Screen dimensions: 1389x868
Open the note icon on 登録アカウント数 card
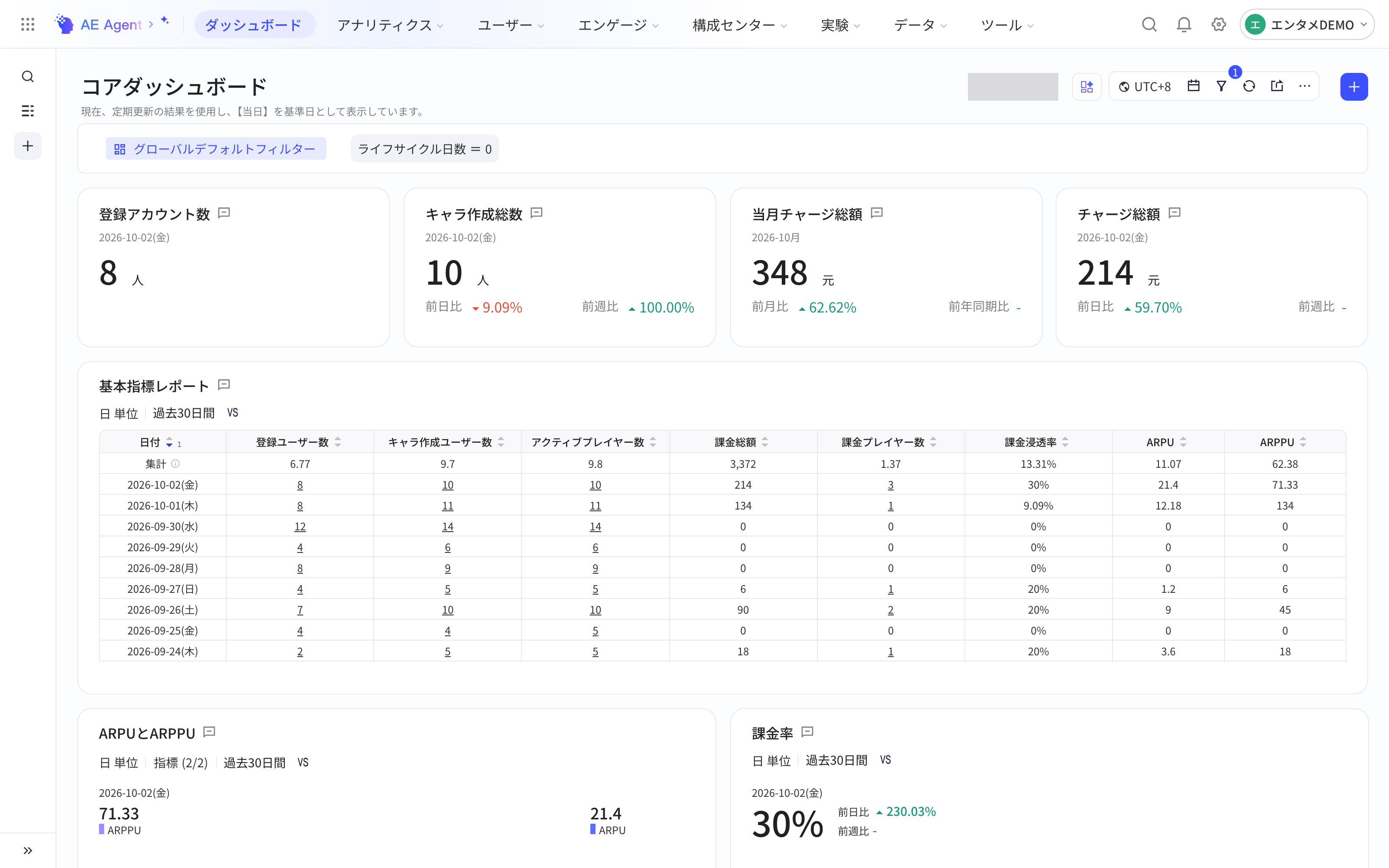224,213
